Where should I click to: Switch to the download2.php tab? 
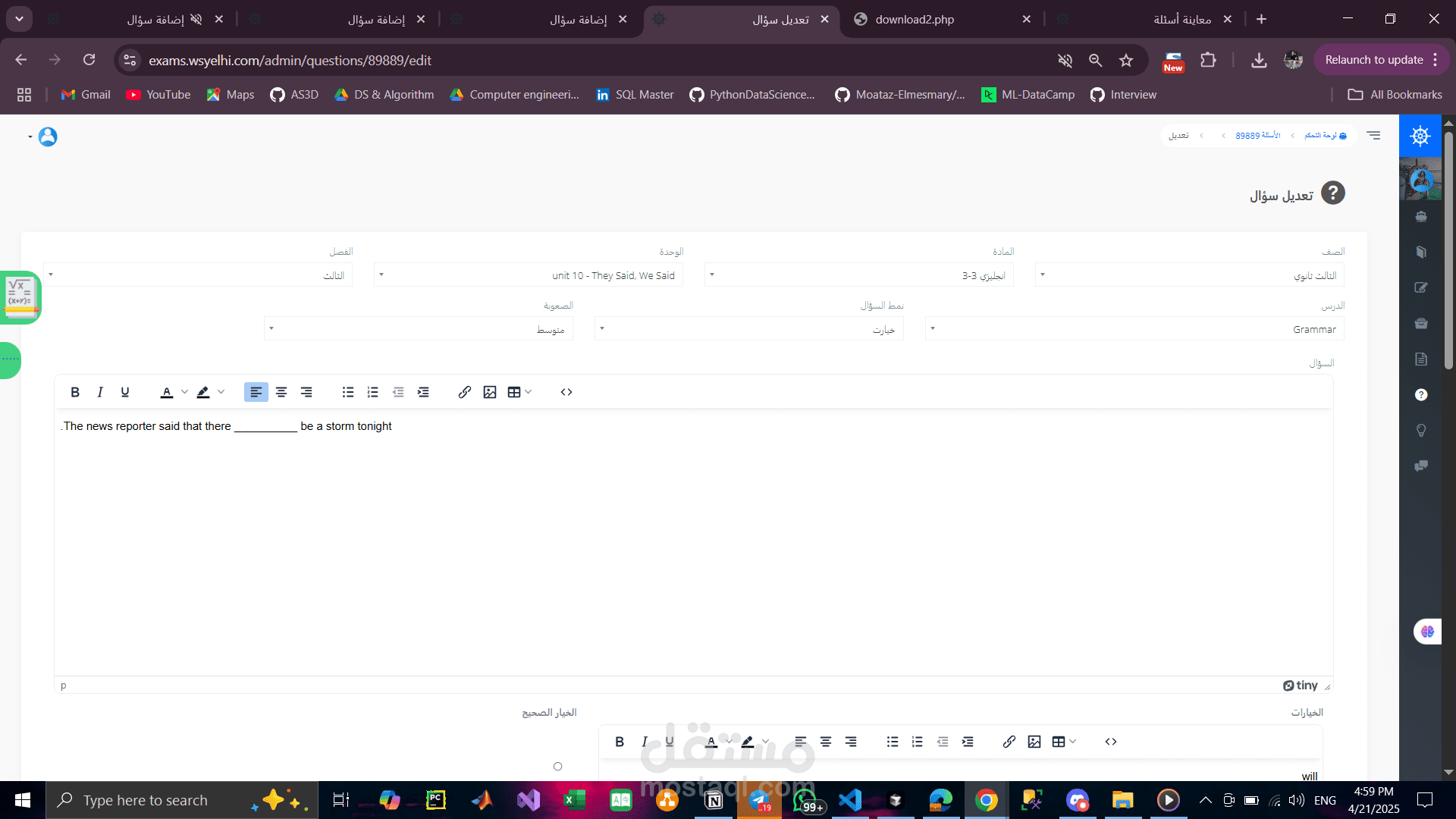pyautogui.click(x=915, y=20)
